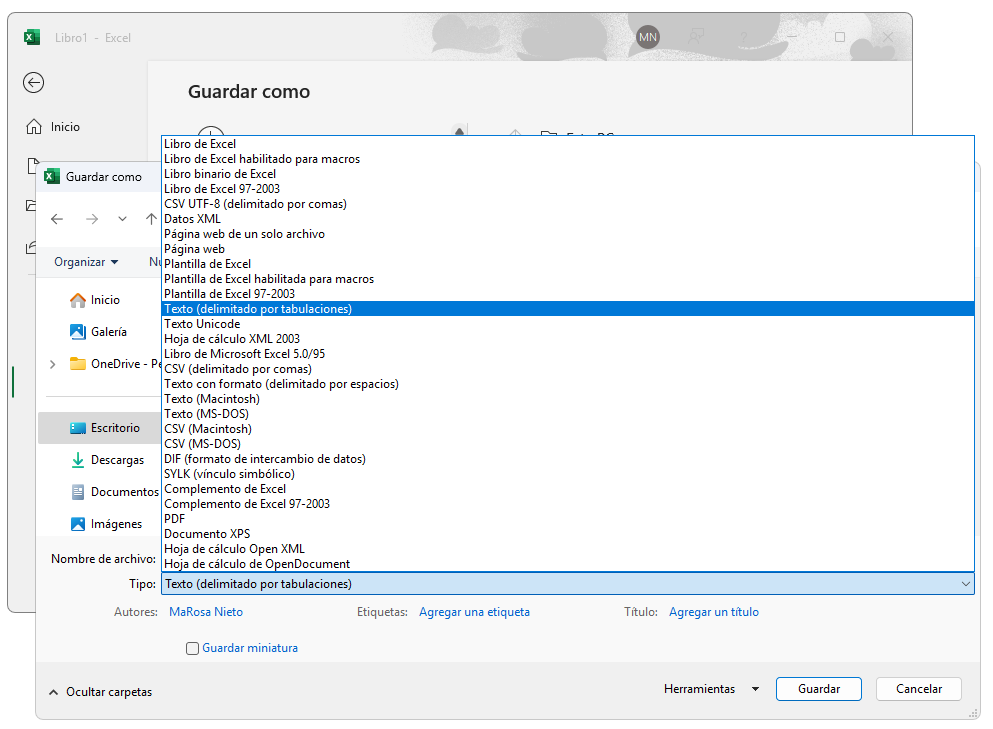
Task: Click the MaRosa Nieto author link
Action: tap(206, 612)
